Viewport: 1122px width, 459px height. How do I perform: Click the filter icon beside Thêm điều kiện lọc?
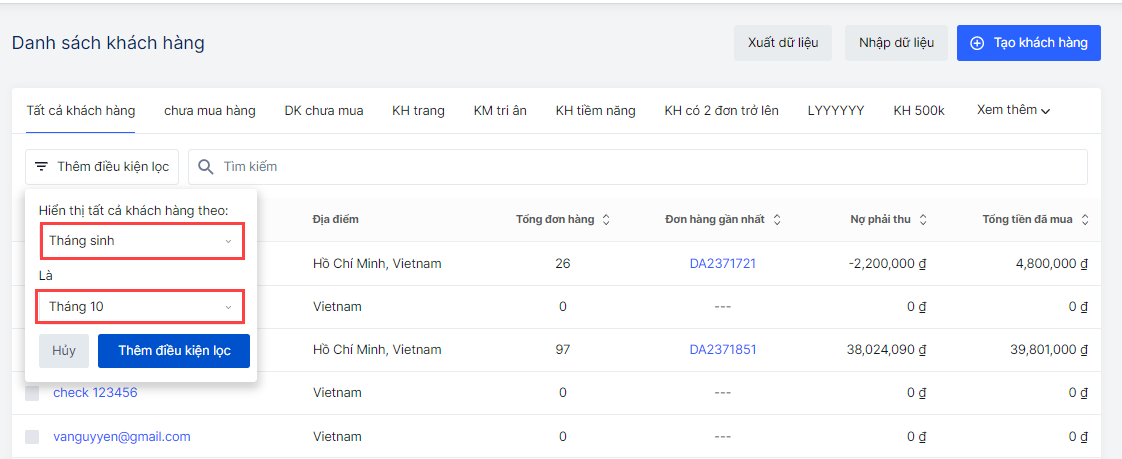coord(41,167)
